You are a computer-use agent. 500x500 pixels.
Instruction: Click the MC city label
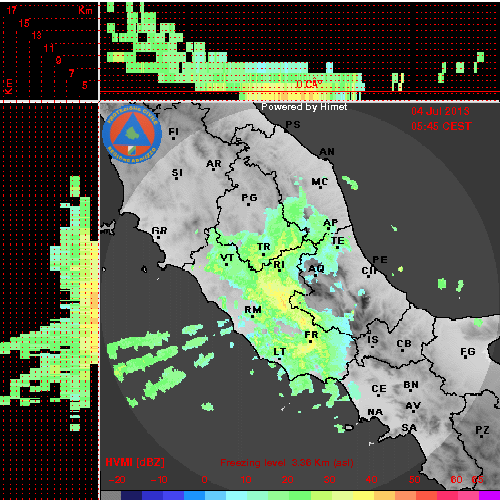[320, 182]
